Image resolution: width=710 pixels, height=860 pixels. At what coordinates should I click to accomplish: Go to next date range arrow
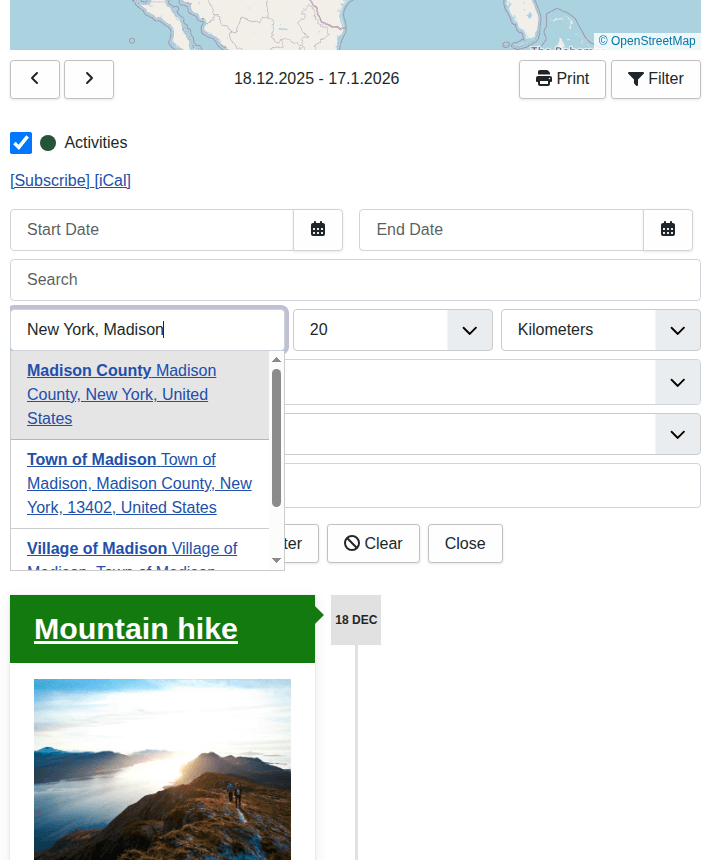pos(89,79)
